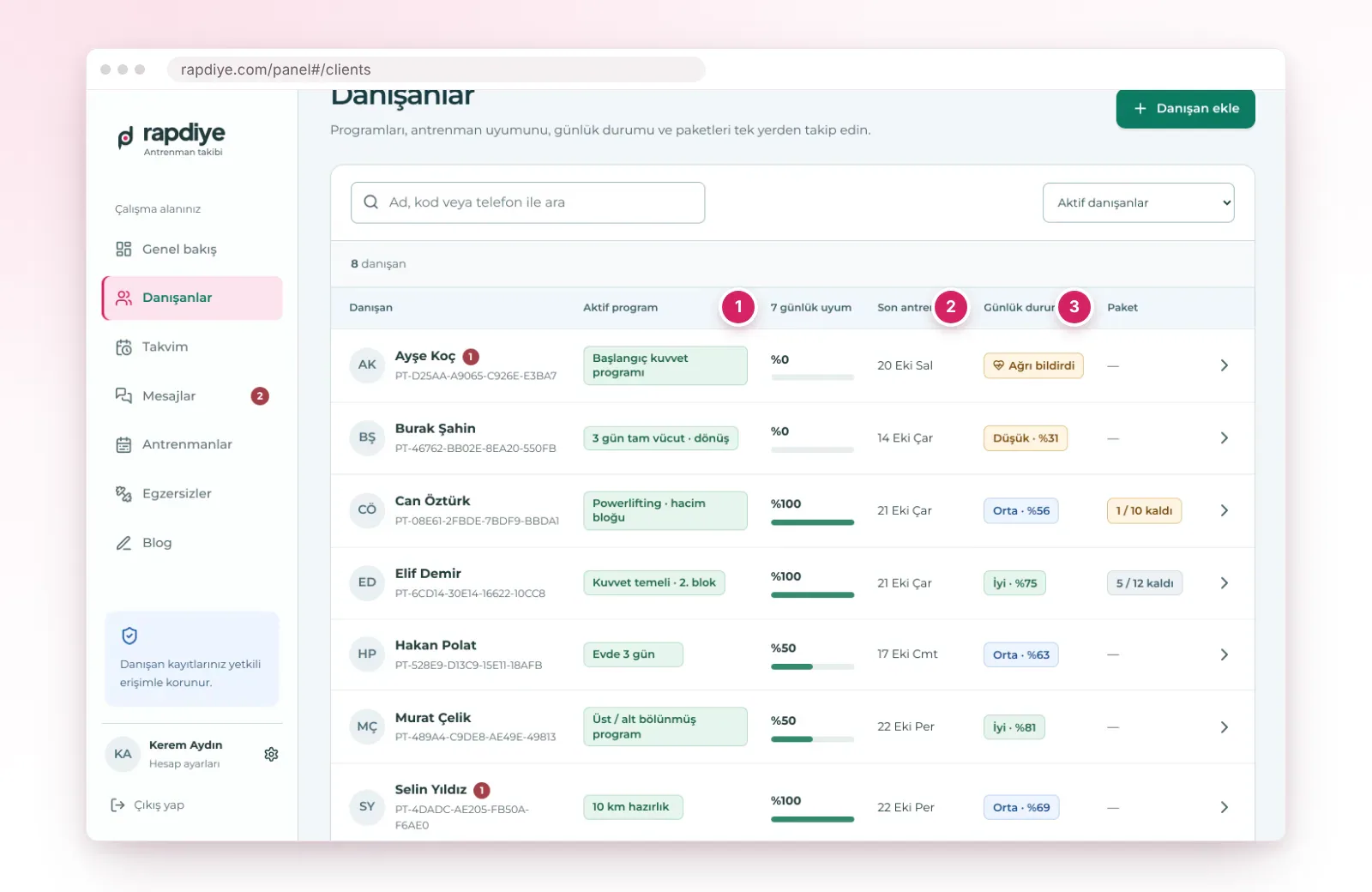The image size is (1372, 892).
Task: Open Takvim menu item
Action: [192, 347]
